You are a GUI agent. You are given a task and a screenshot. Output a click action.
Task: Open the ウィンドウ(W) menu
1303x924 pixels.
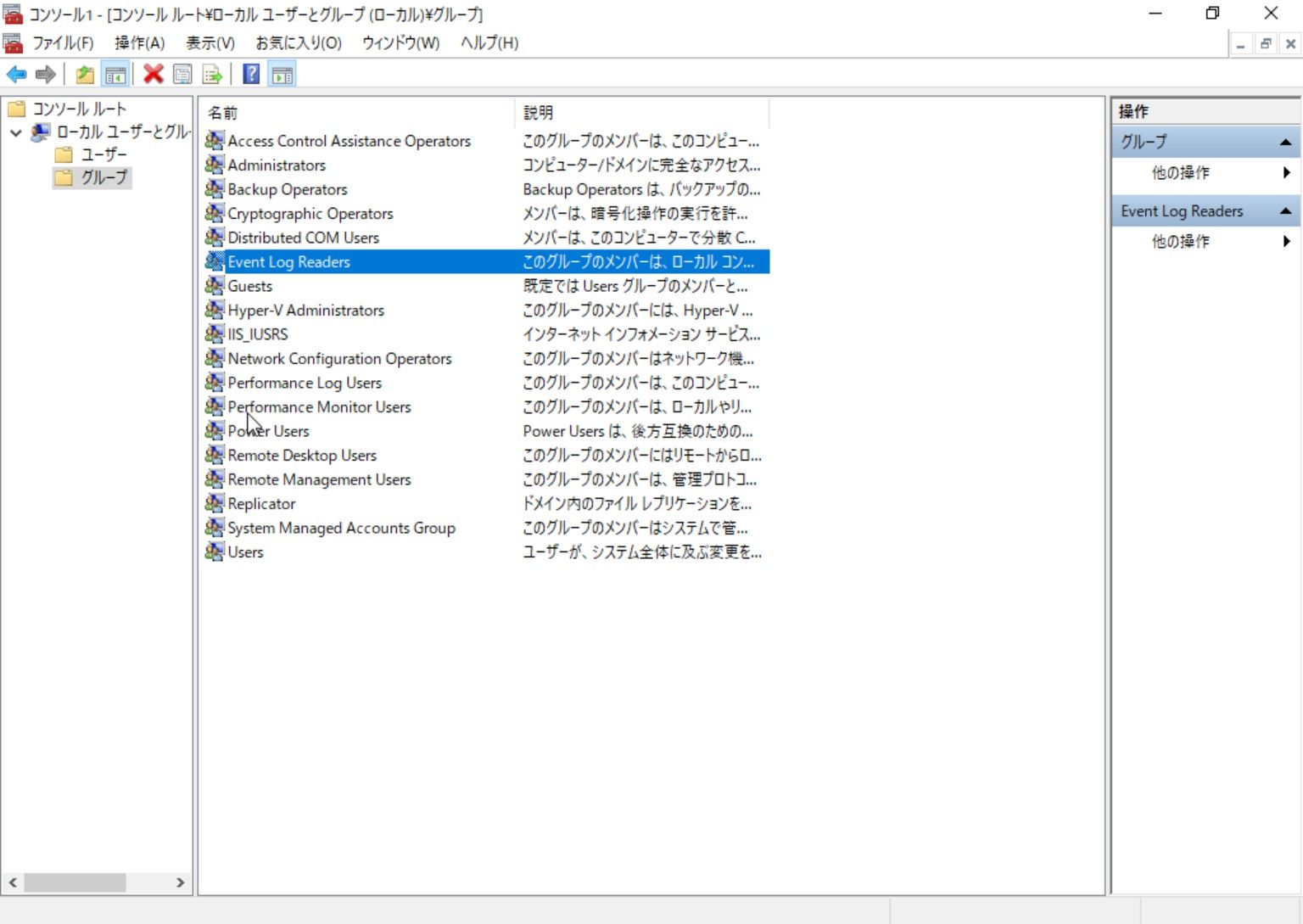(401, 42)
